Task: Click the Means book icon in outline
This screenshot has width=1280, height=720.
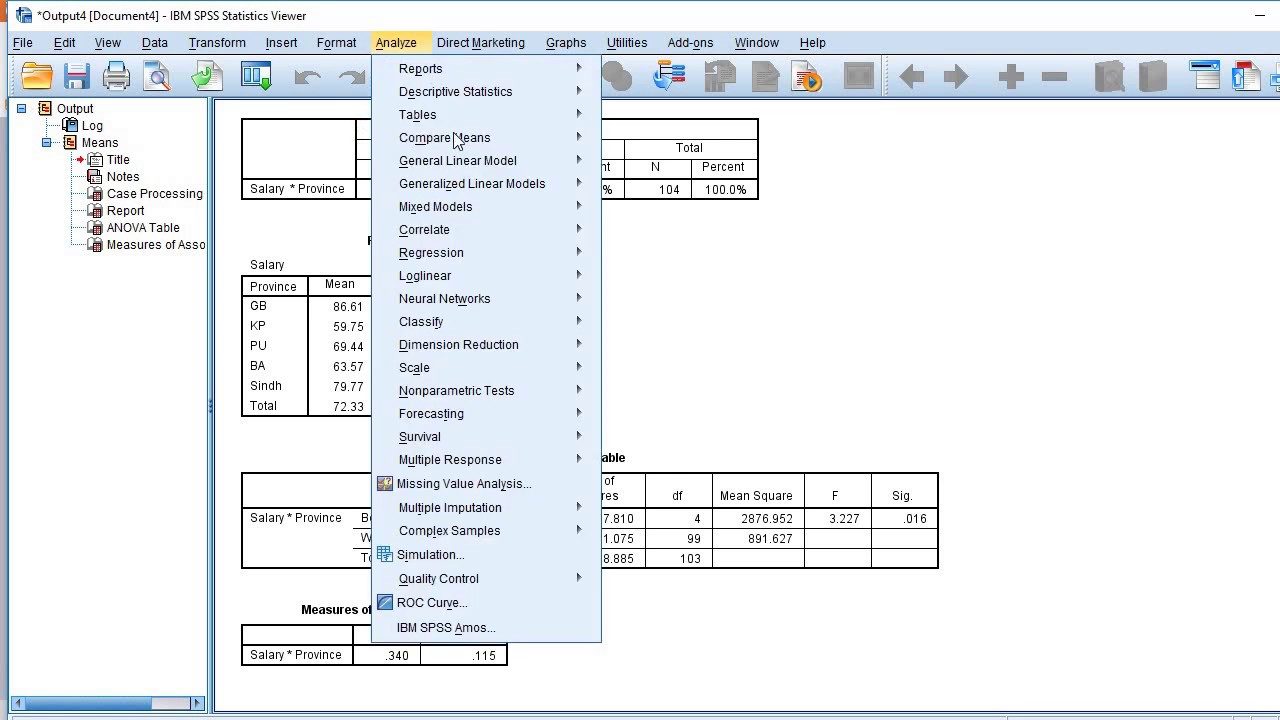Action: click(70, 142)
